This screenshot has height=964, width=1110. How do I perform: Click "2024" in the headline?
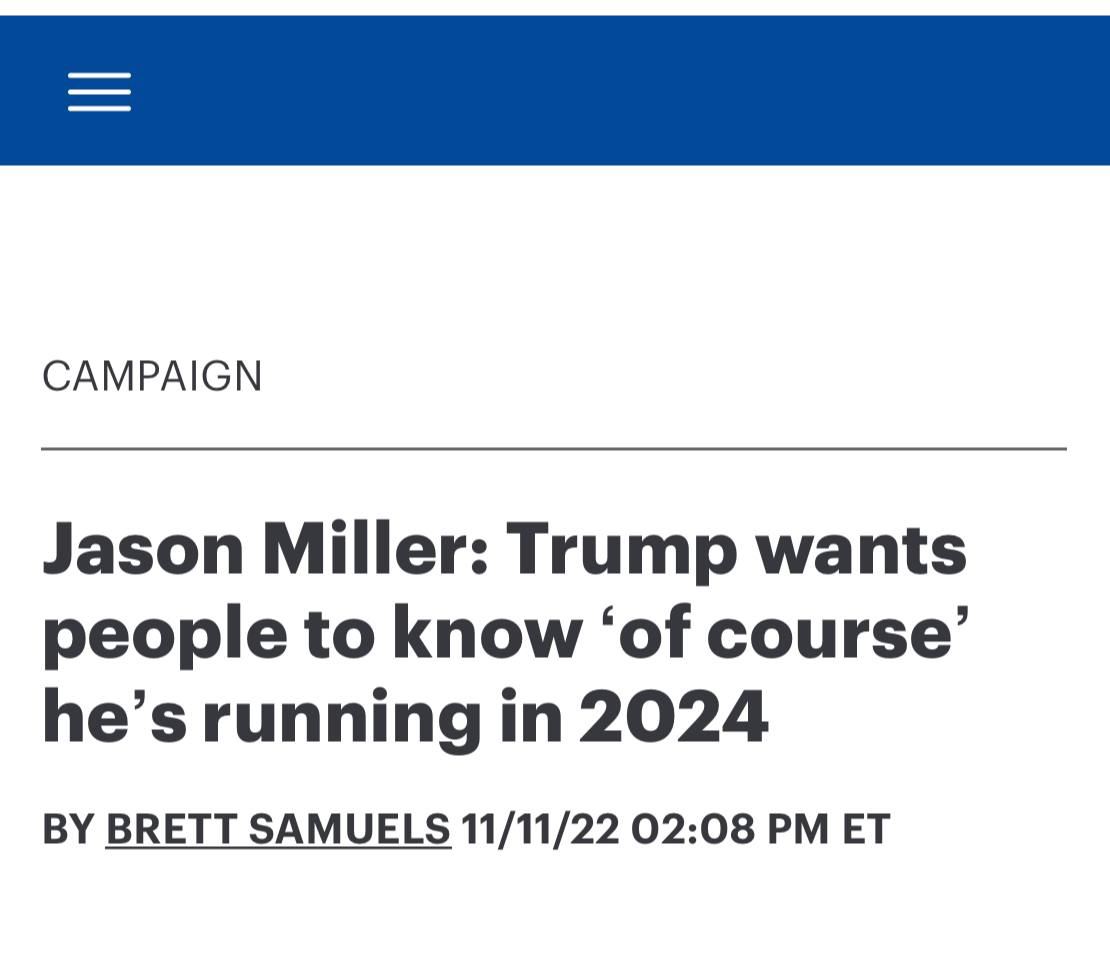pyautogui.click(x=673, y=717)
